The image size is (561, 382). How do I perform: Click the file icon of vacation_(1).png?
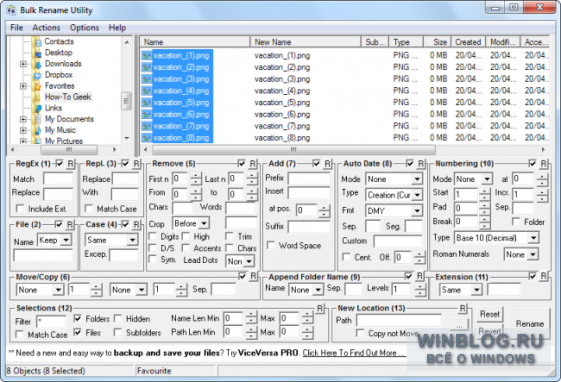coord(146,56)
